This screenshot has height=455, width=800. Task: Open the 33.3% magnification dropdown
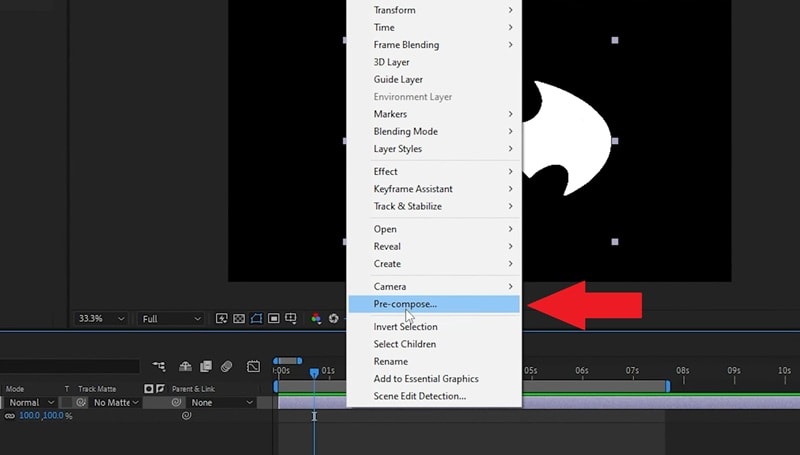(x=101, y=319)
